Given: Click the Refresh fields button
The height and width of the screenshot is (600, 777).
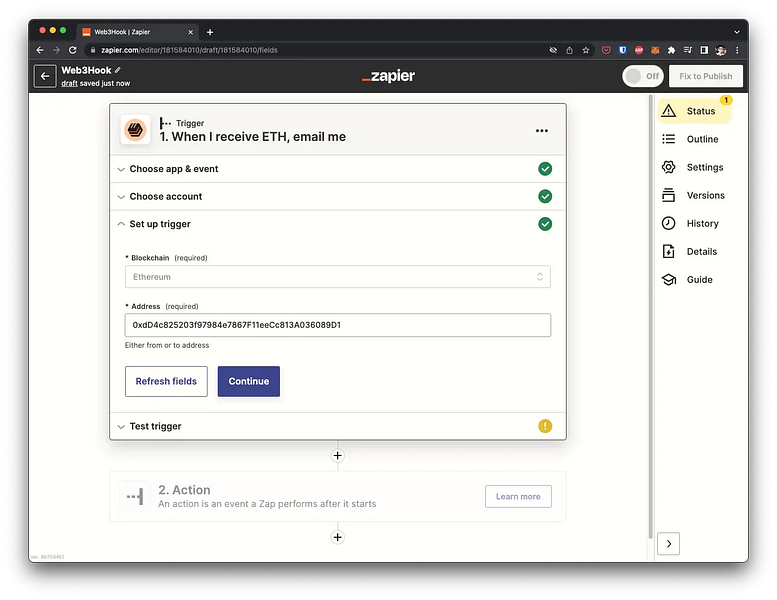Looking at the screenshot, I should click(166, 382).
